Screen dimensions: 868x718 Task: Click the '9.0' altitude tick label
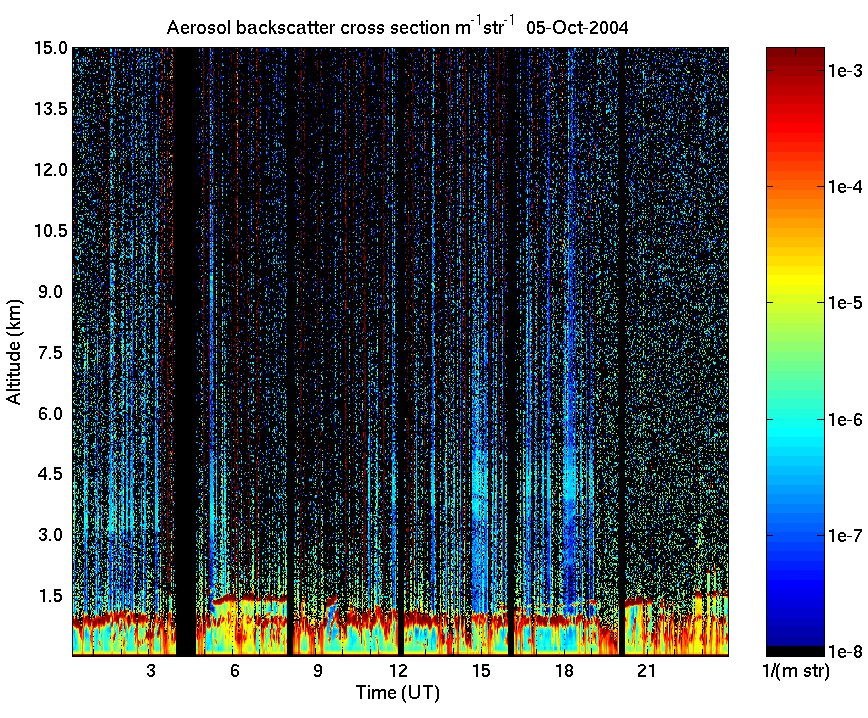tap(52, 291)
